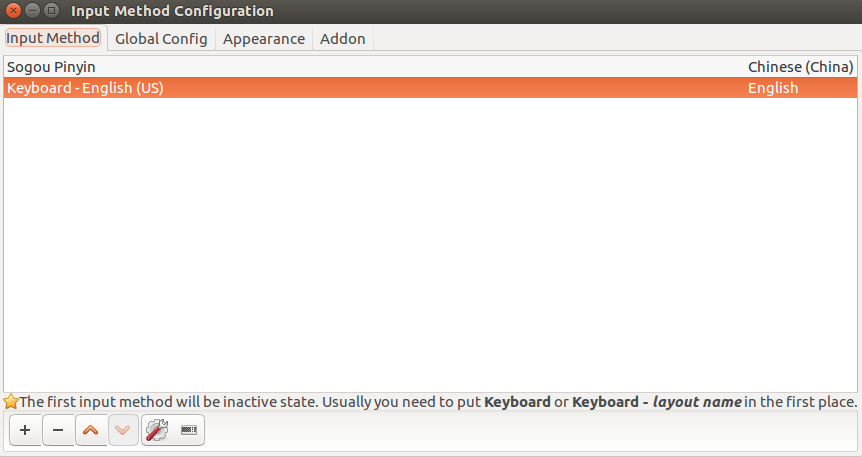Show the Addon tab
The height and width of the screenshot is (457, 862).
[x=342, y=39]
